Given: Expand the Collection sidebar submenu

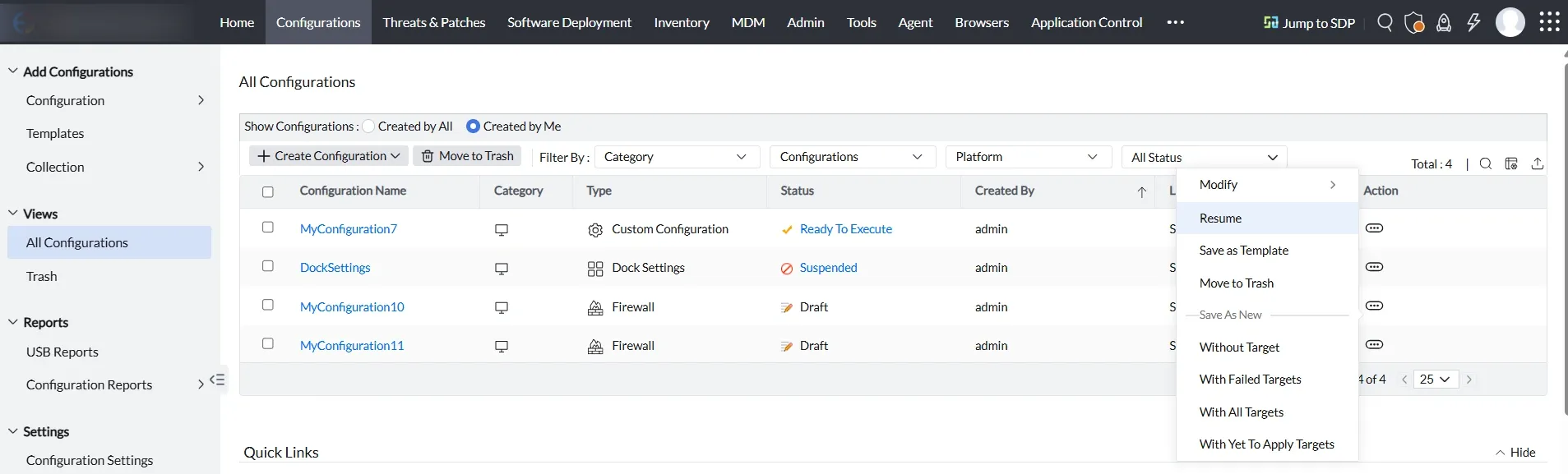Looking at the screenshot, I should [201, 167].
